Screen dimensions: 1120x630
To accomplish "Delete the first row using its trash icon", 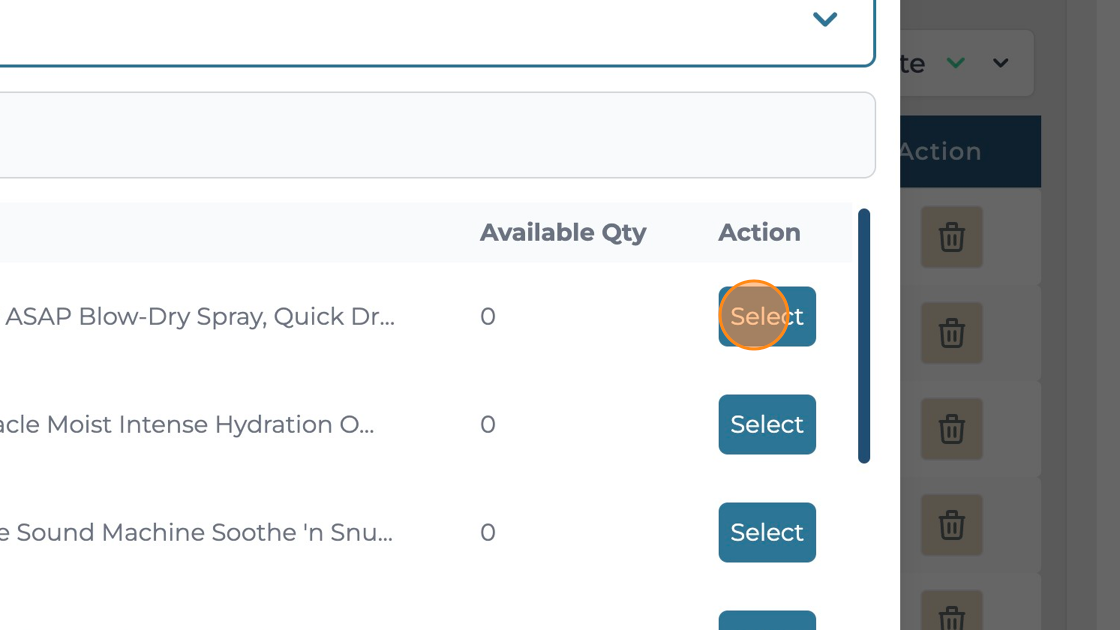I will 951,237.
